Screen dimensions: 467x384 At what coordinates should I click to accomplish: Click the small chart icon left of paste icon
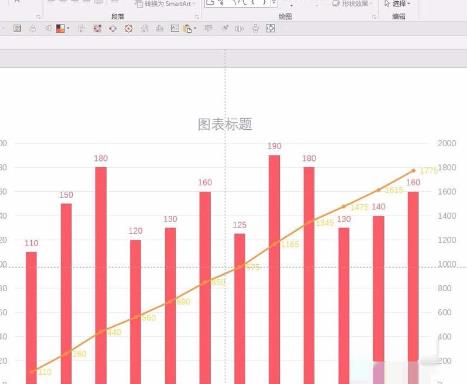coord(175,29)
